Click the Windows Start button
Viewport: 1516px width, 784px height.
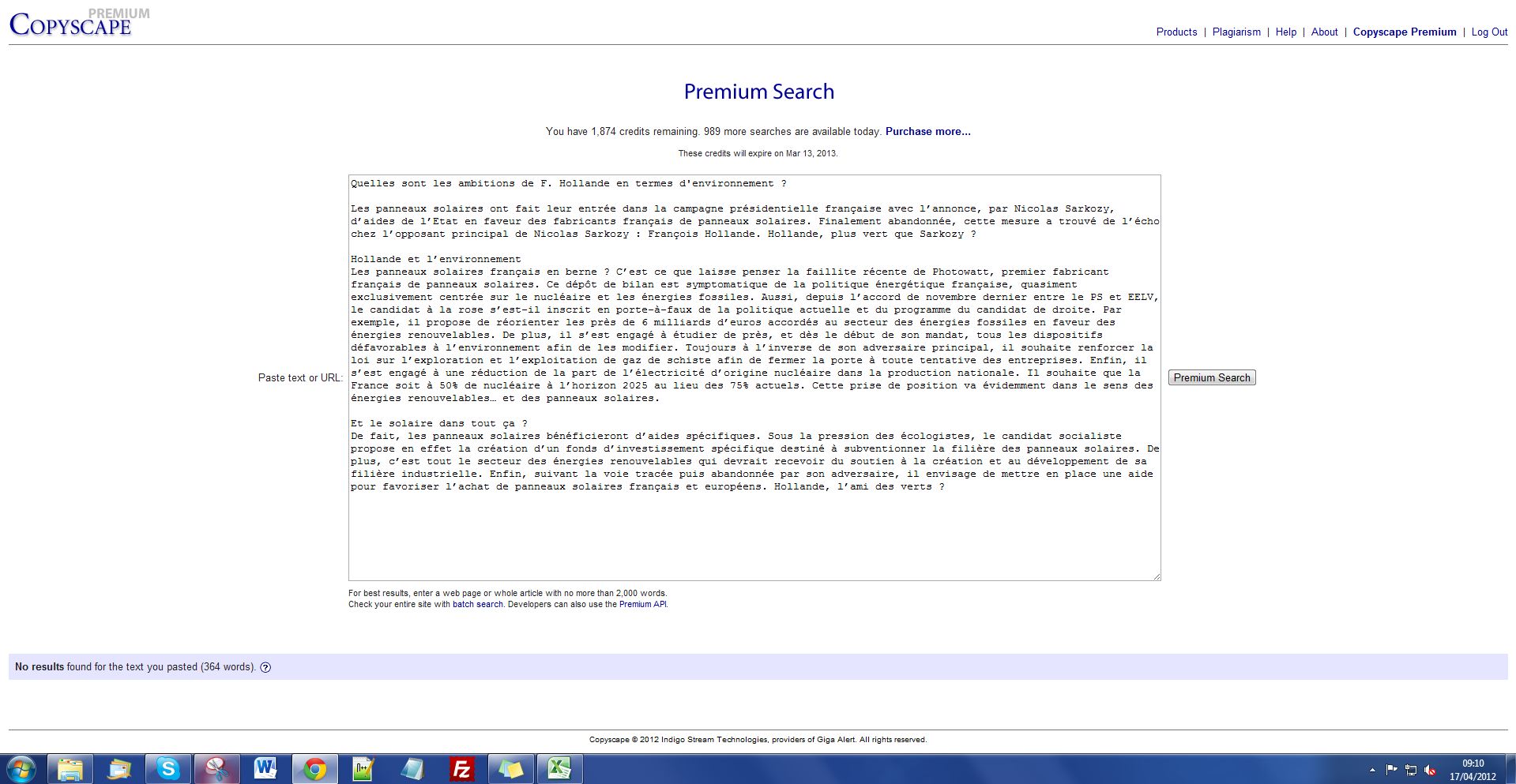coord(21,768)
